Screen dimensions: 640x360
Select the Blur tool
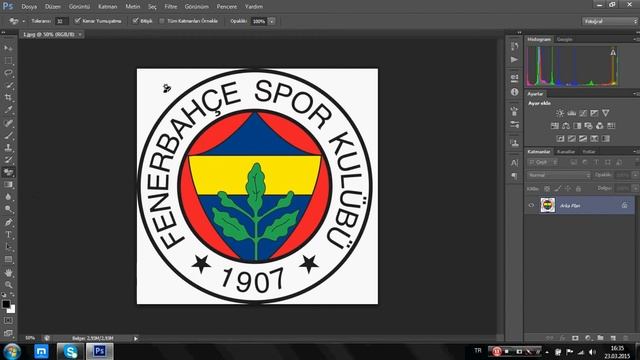pyautogui.click(x=8, y=197)
